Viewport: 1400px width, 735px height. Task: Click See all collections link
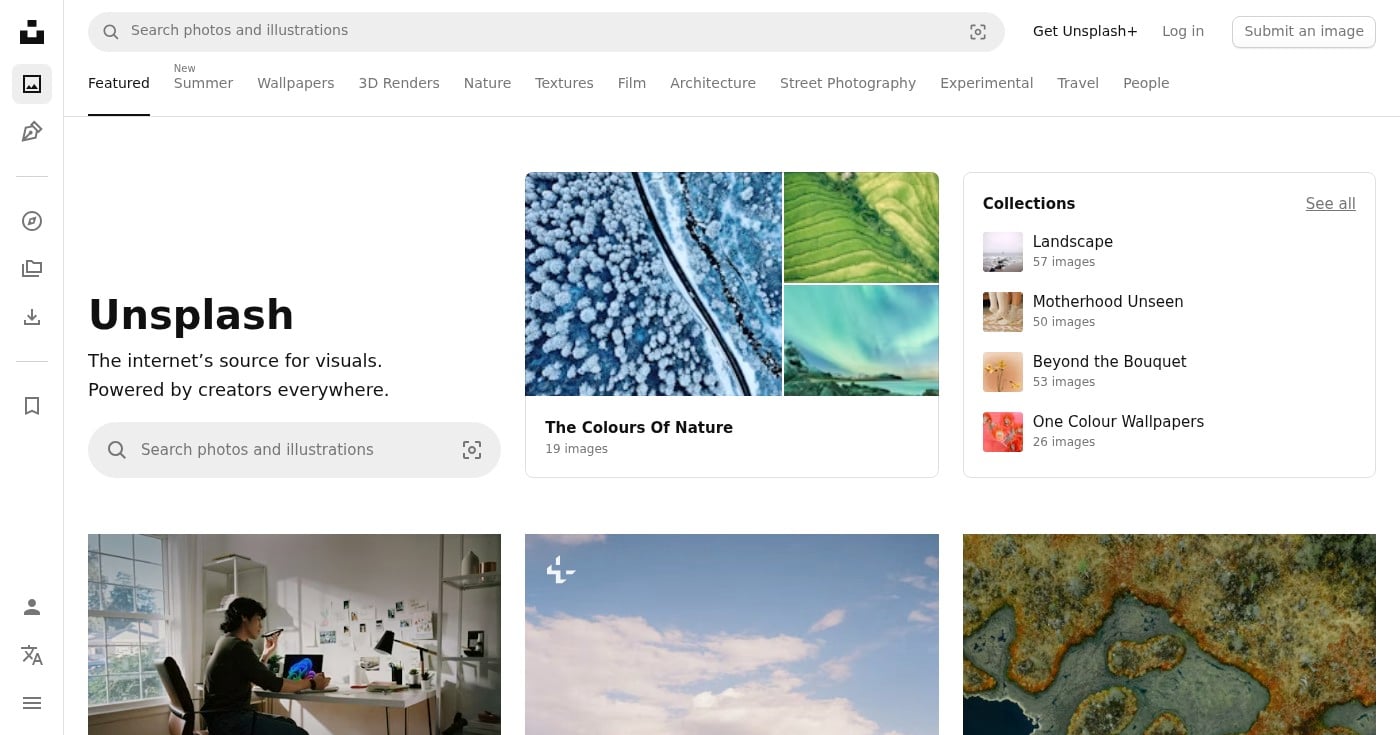tap(1330, 204)
